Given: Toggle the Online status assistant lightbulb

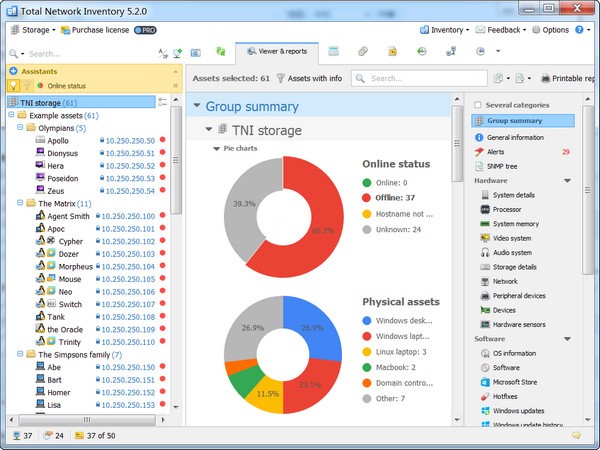Looking at the screenshot, I should (x=13, y=86).
